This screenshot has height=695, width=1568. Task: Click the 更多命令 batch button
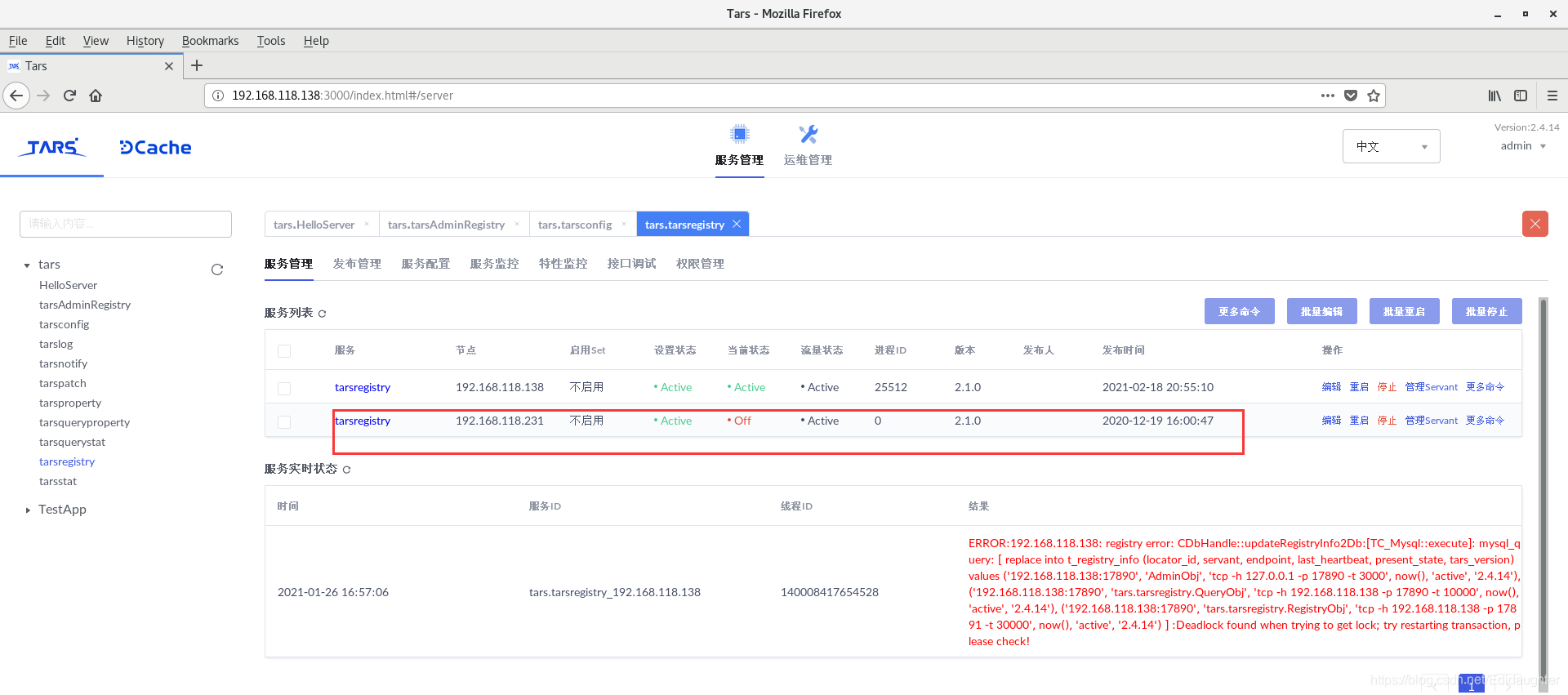point(1239,311)
